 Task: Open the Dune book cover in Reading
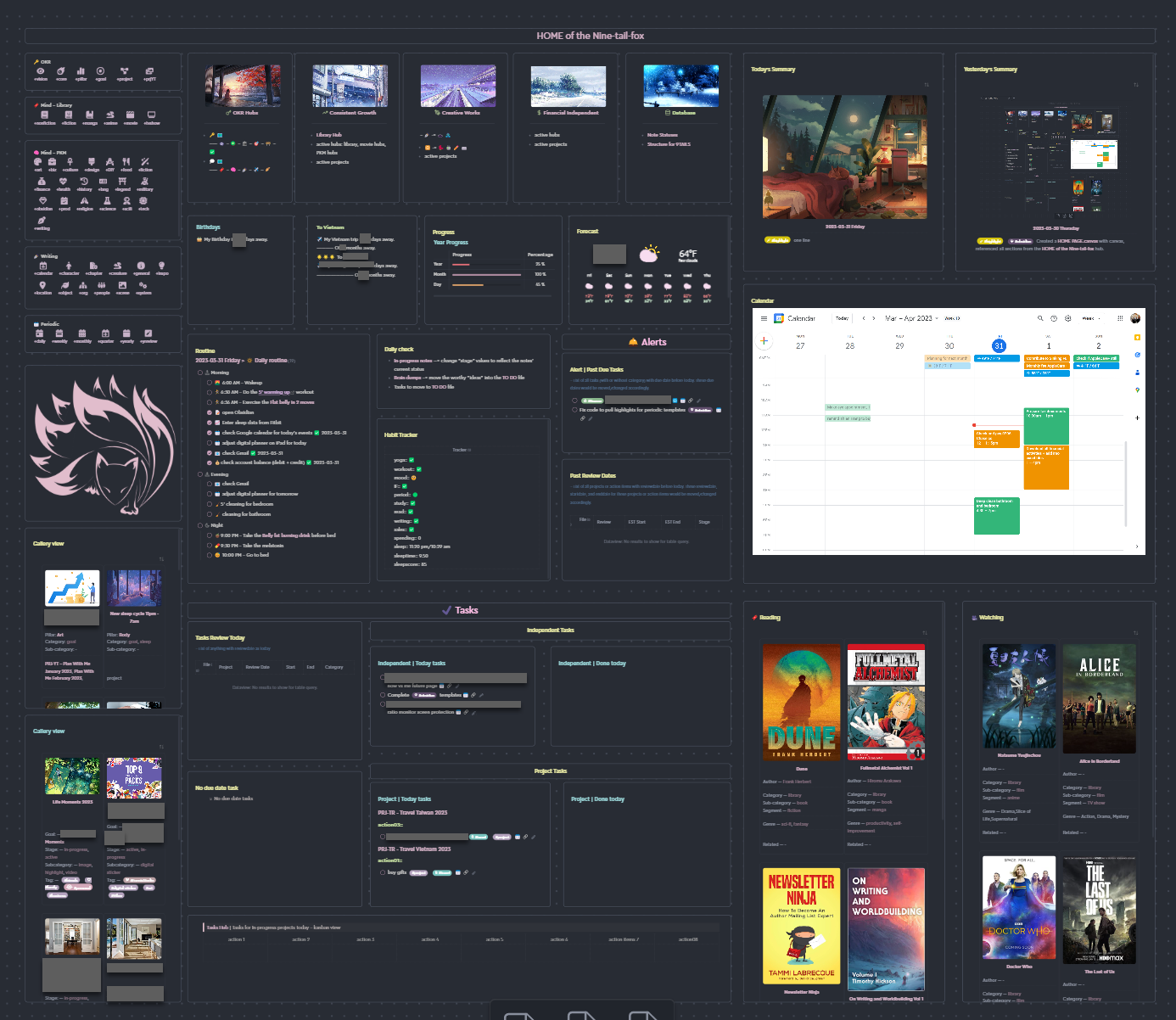point(801,702)
